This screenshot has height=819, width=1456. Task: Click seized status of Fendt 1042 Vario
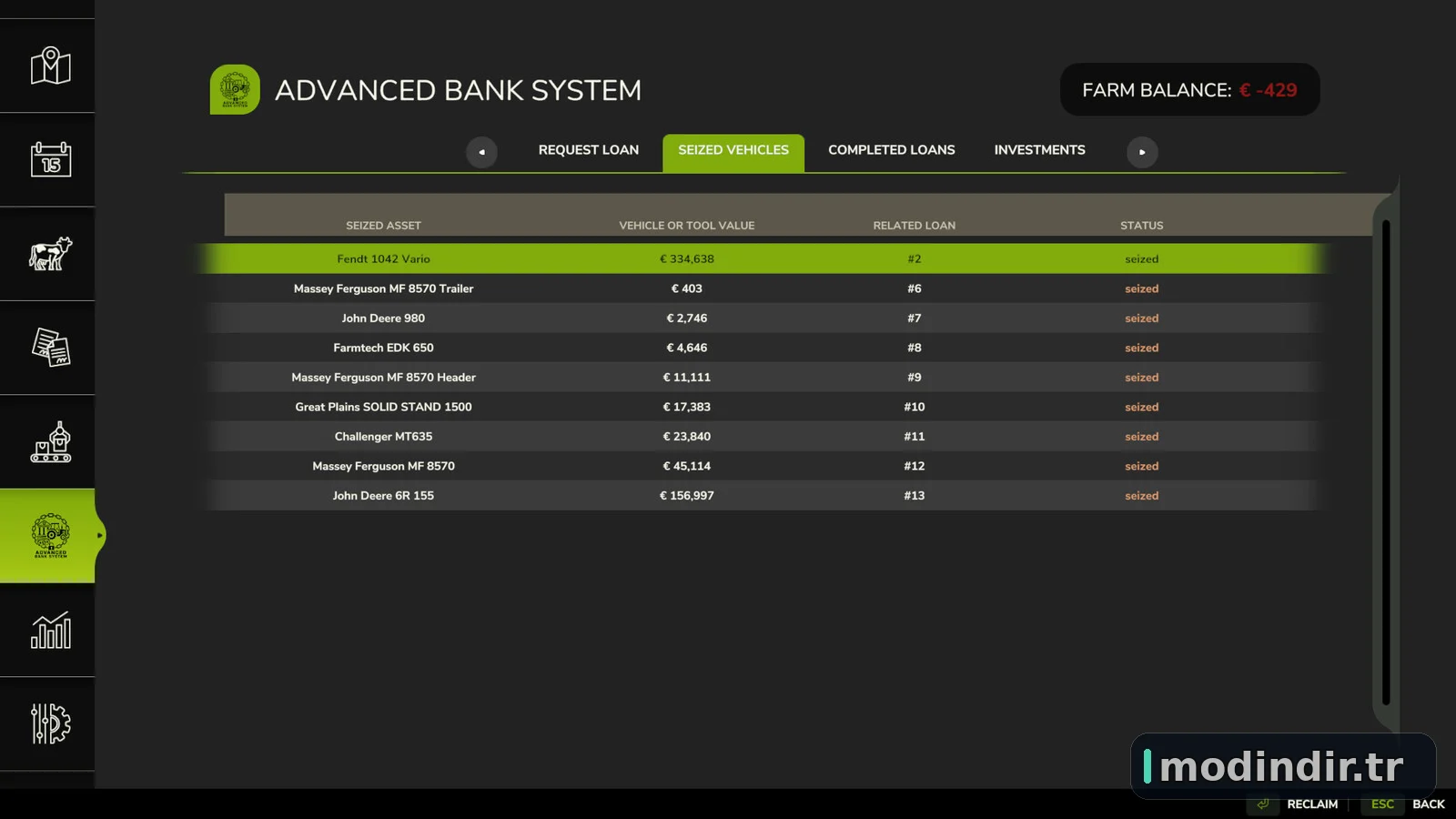[x=1142, y=259]
